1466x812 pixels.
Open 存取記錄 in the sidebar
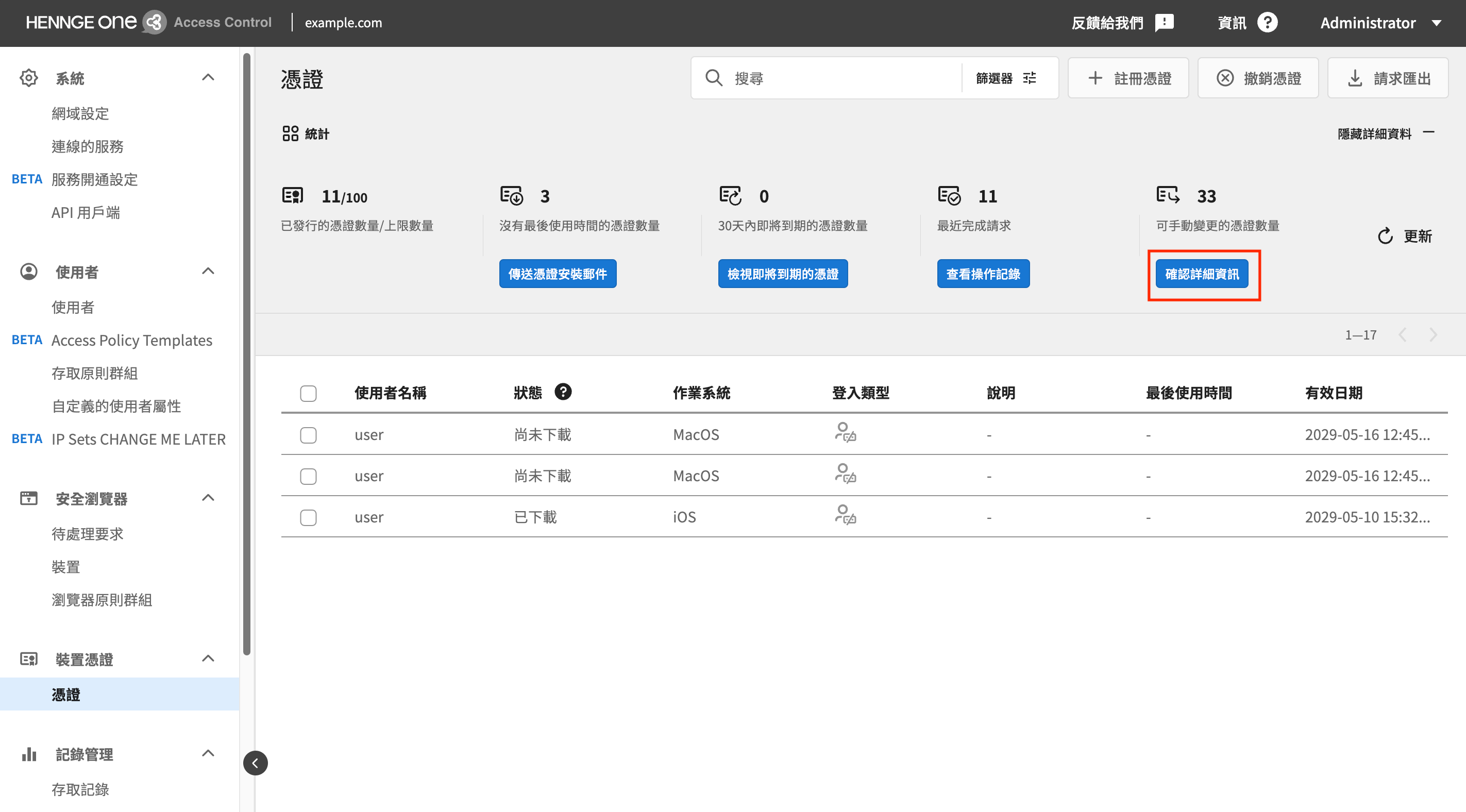coord(80,789)
